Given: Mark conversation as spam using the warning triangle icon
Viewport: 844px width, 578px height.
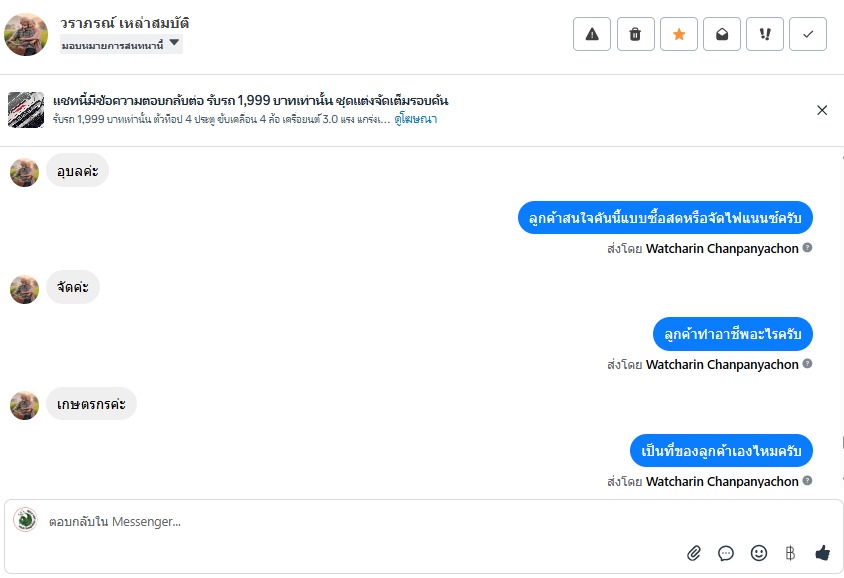Looking at the screenshot, I should click(x=592, y=34).
